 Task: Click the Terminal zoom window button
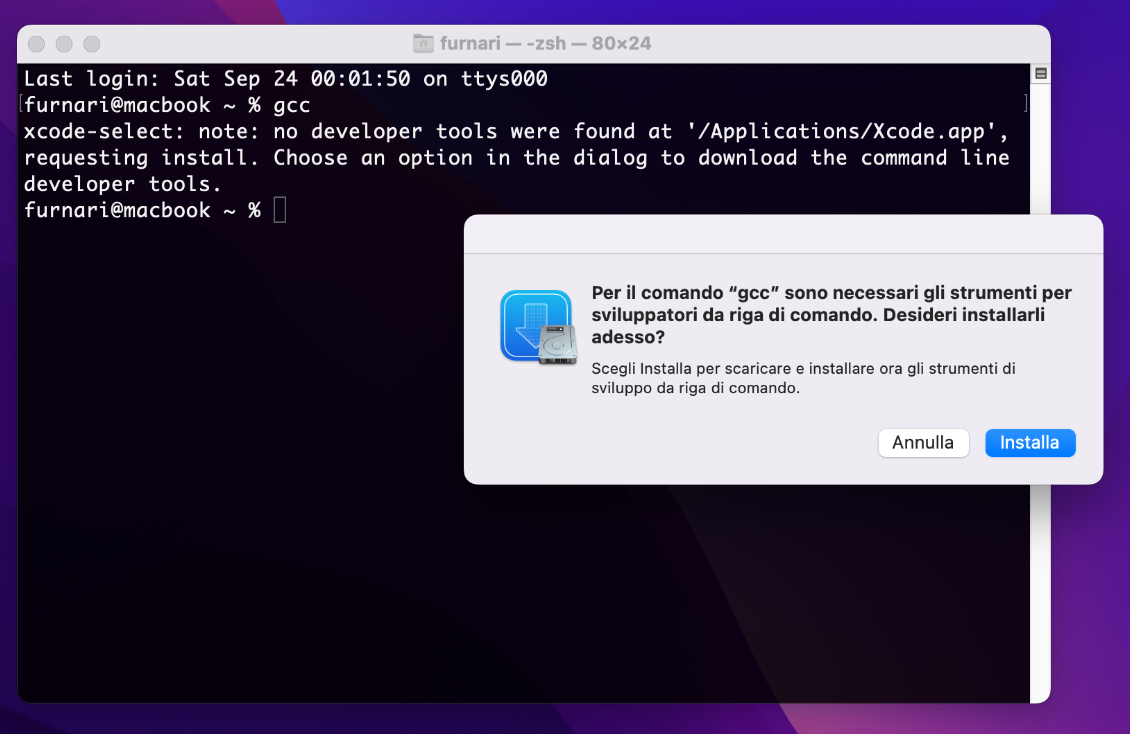[x=92, y=44]
